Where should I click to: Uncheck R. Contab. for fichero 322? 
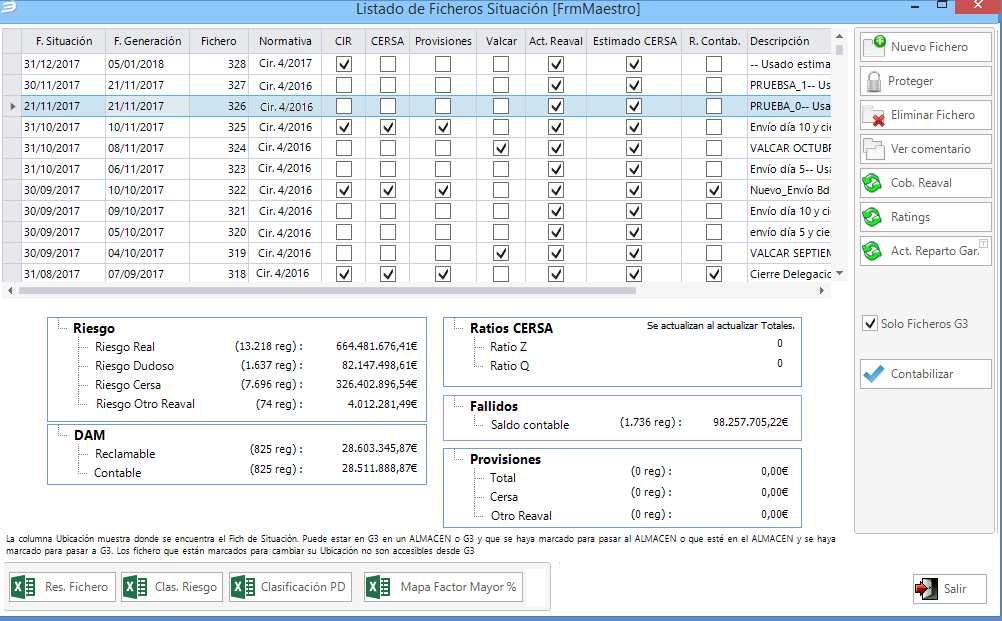point(714,190)
